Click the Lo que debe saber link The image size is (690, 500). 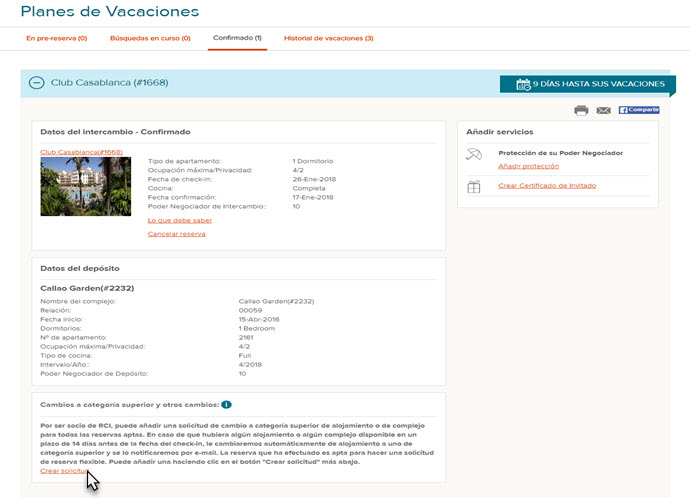(x=179, y=220)
